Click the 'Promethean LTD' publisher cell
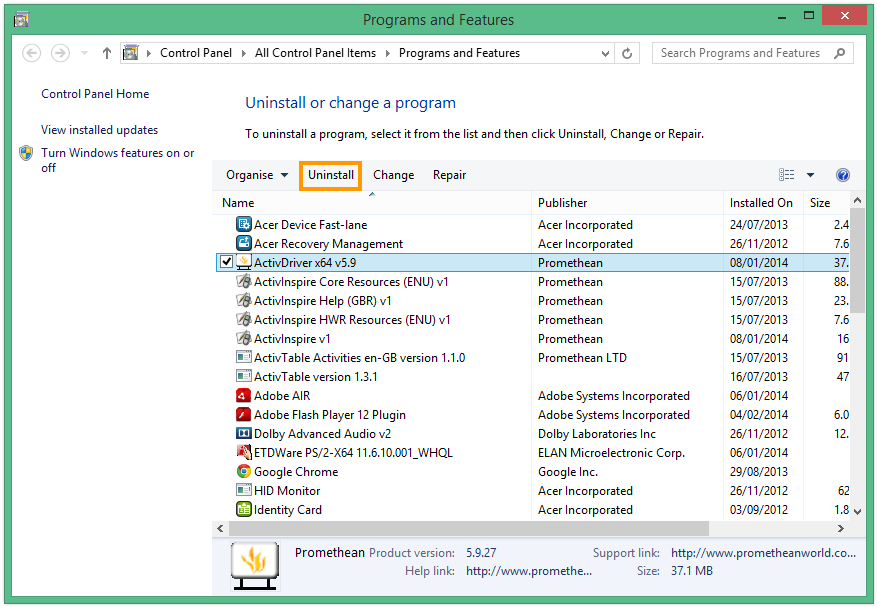877x607 pixels. point(582,358)
